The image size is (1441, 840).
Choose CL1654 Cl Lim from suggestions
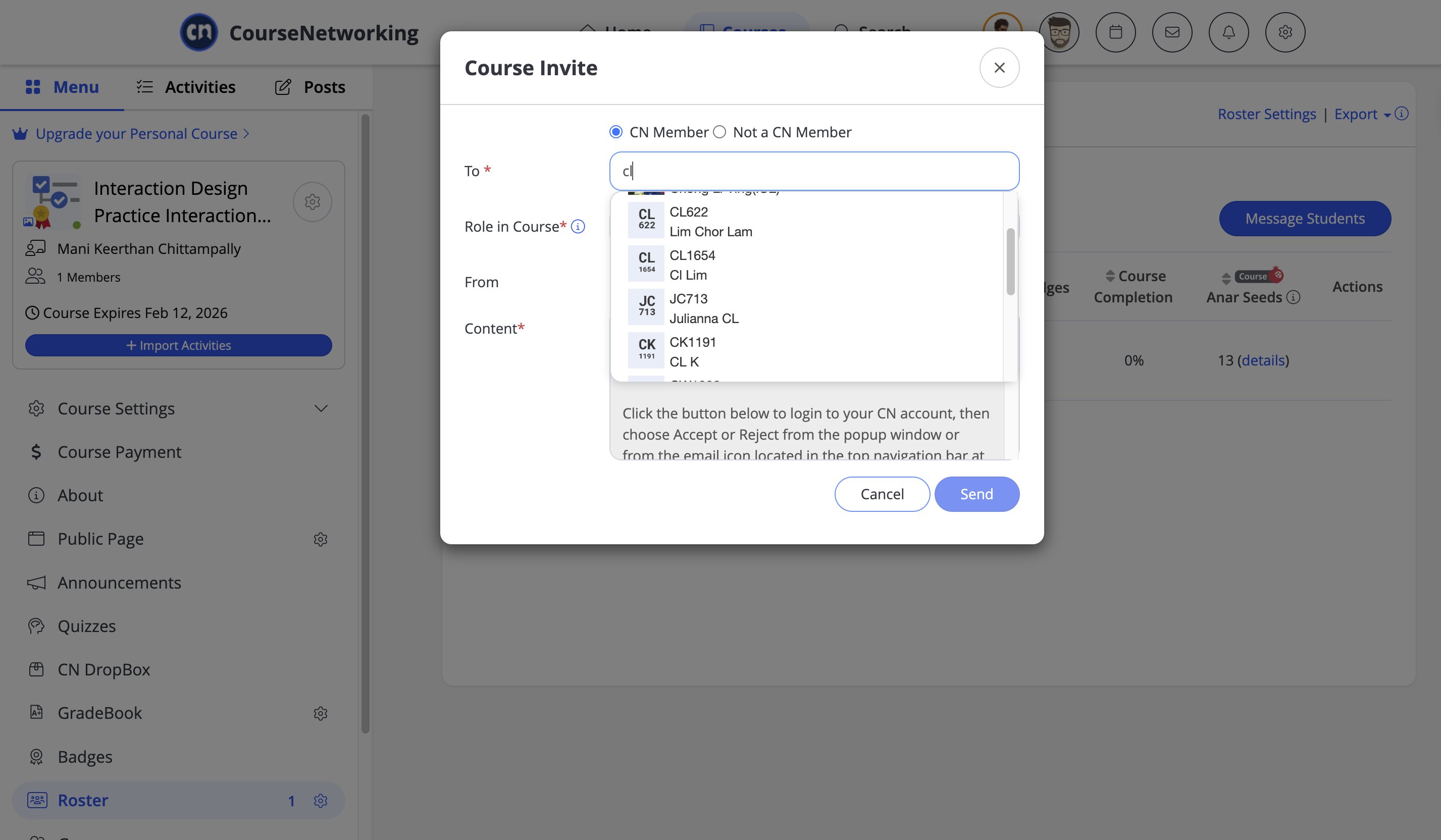pyautogui.click(x=806, y=265)
